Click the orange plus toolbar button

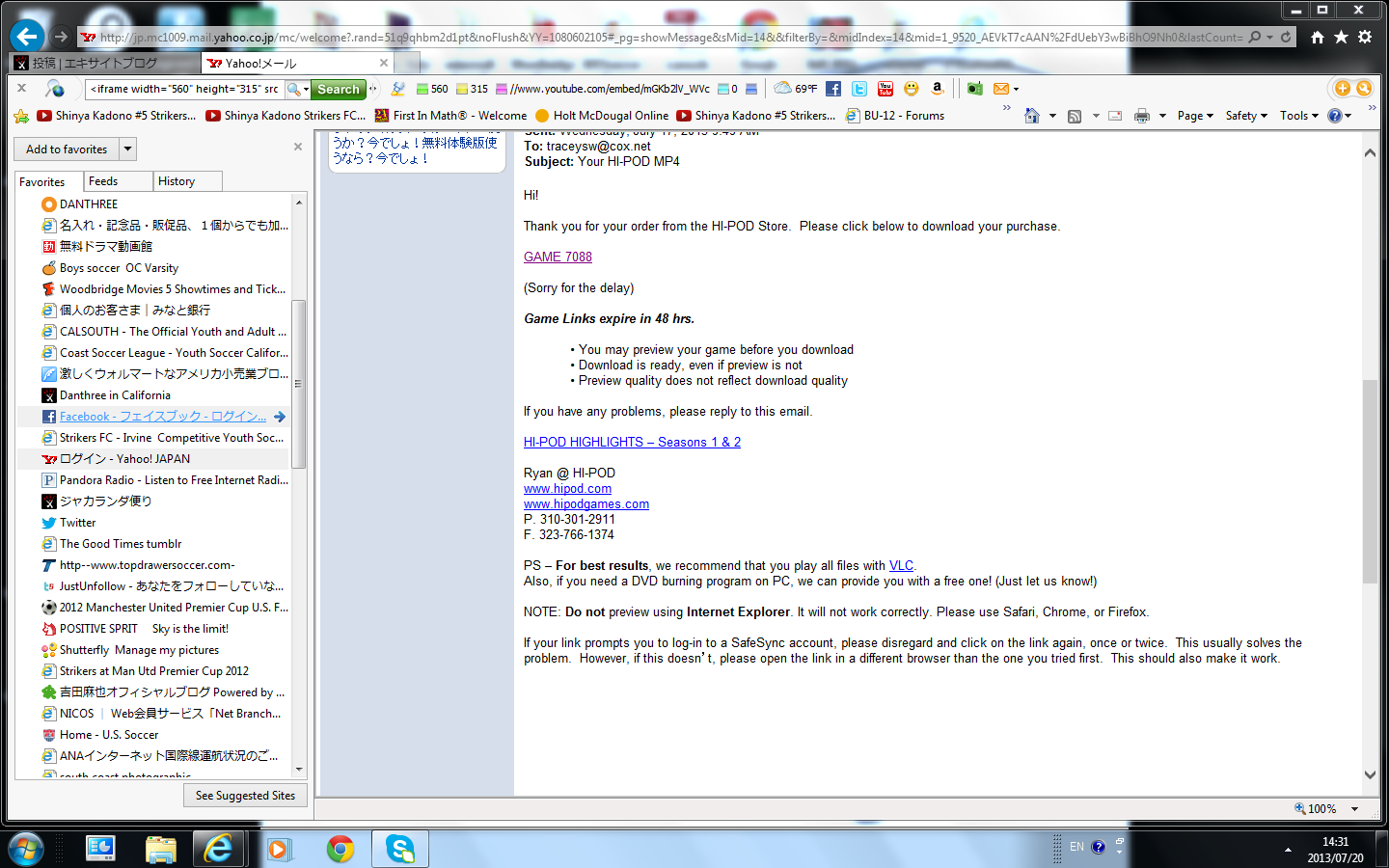coord(1343,88)
